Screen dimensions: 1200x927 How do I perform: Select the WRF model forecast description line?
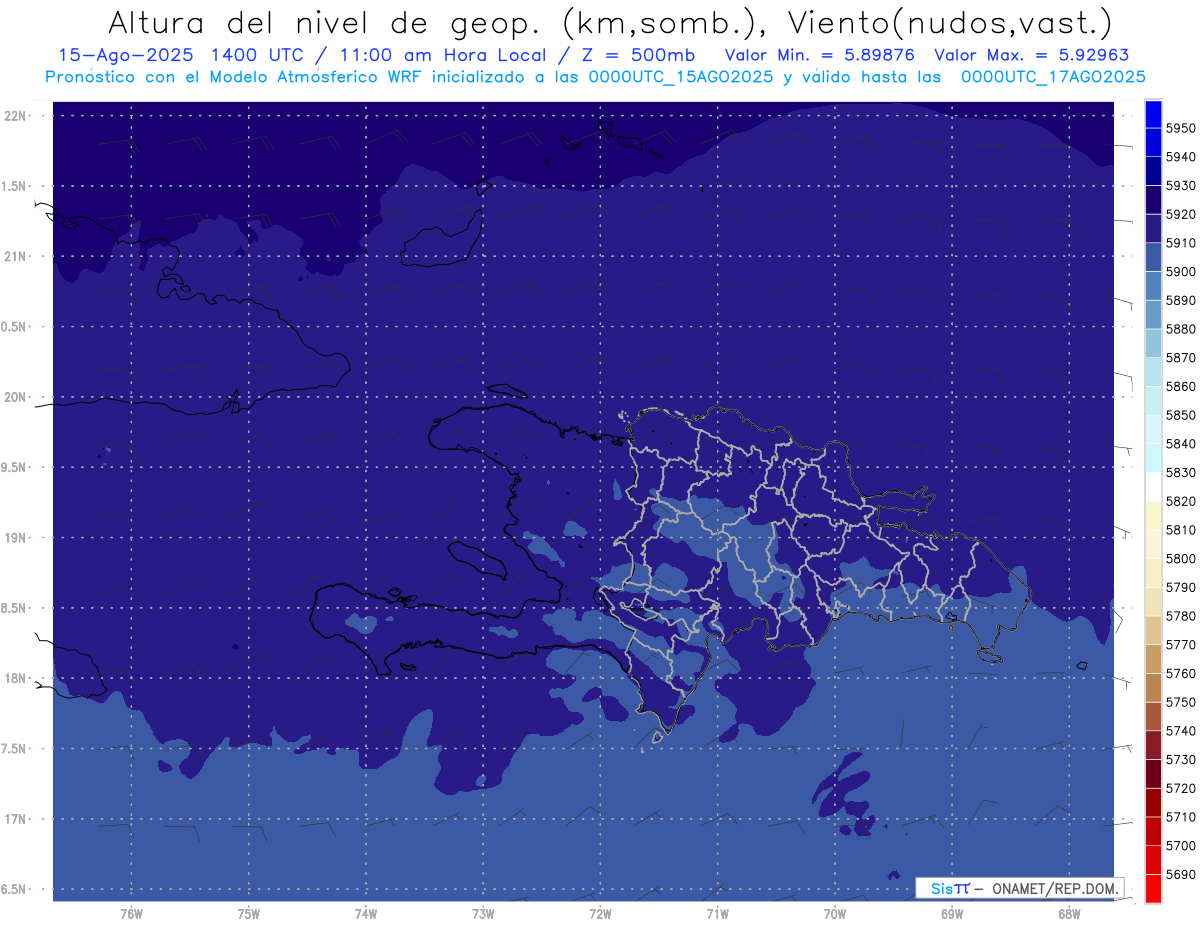click(595, 77)
